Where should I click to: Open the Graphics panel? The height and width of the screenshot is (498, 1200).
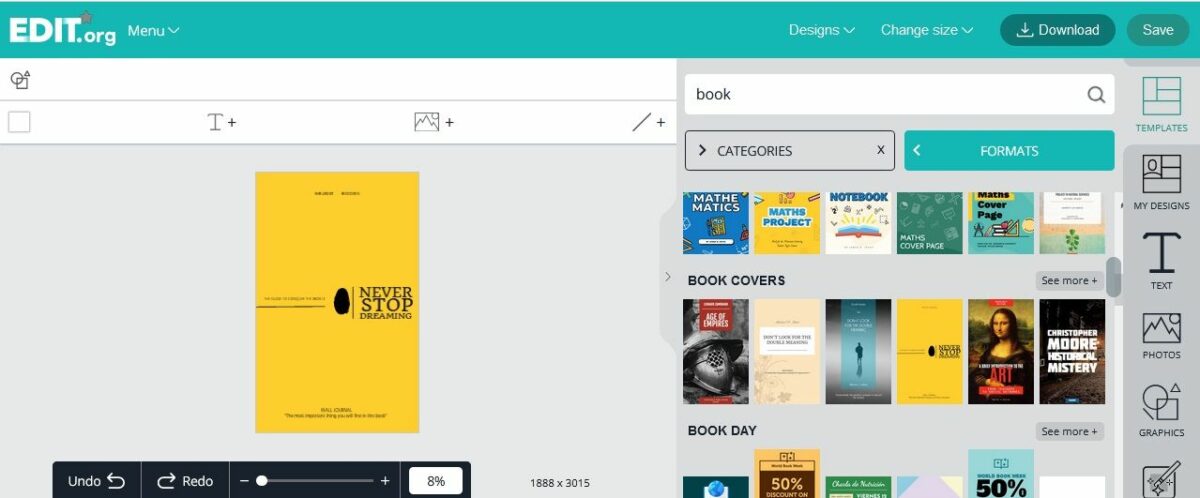(1161, 410)
